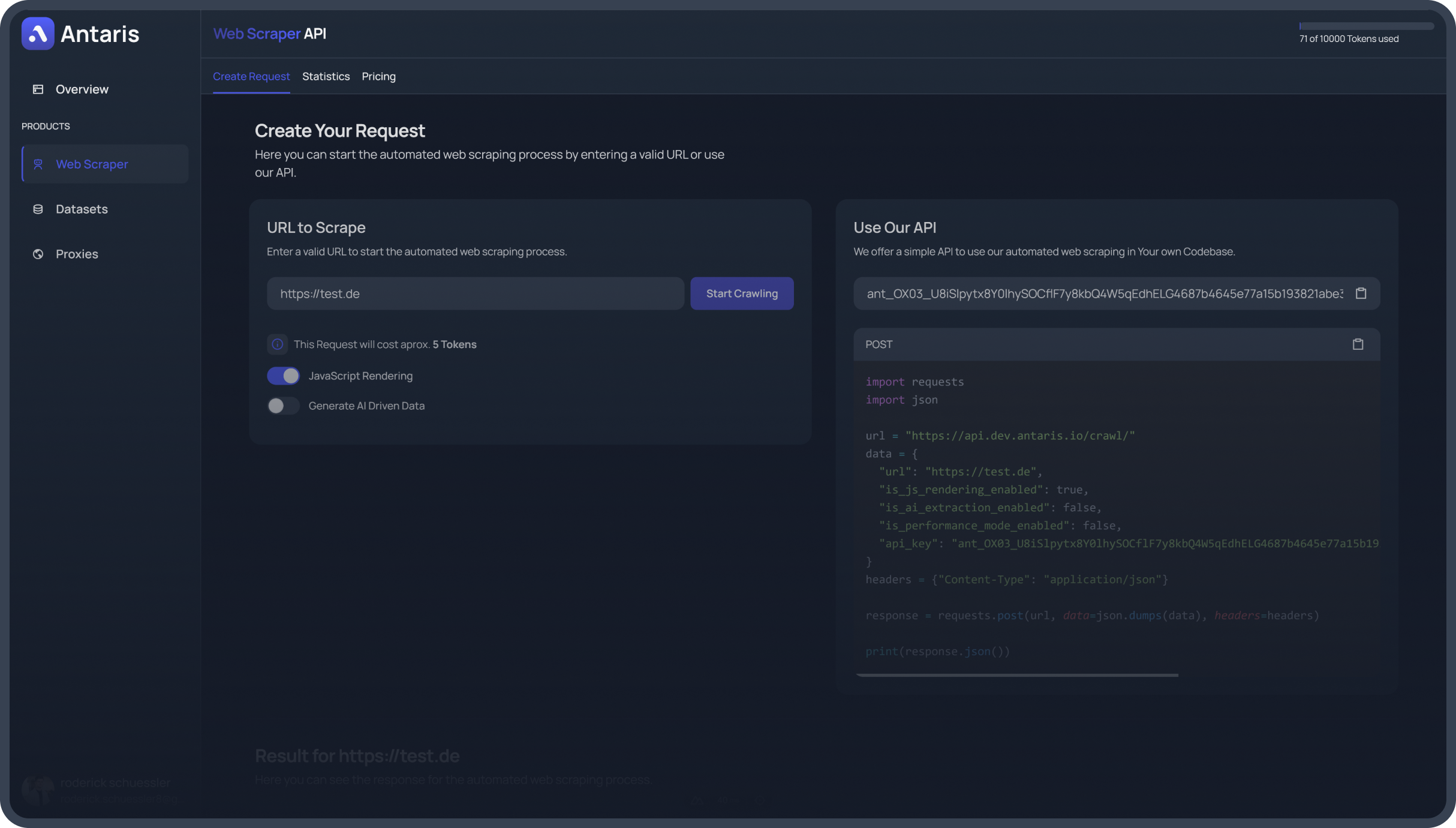Switch to the Pricing tab
Screen dimensions: 1456x828
(x=378, y=75)
